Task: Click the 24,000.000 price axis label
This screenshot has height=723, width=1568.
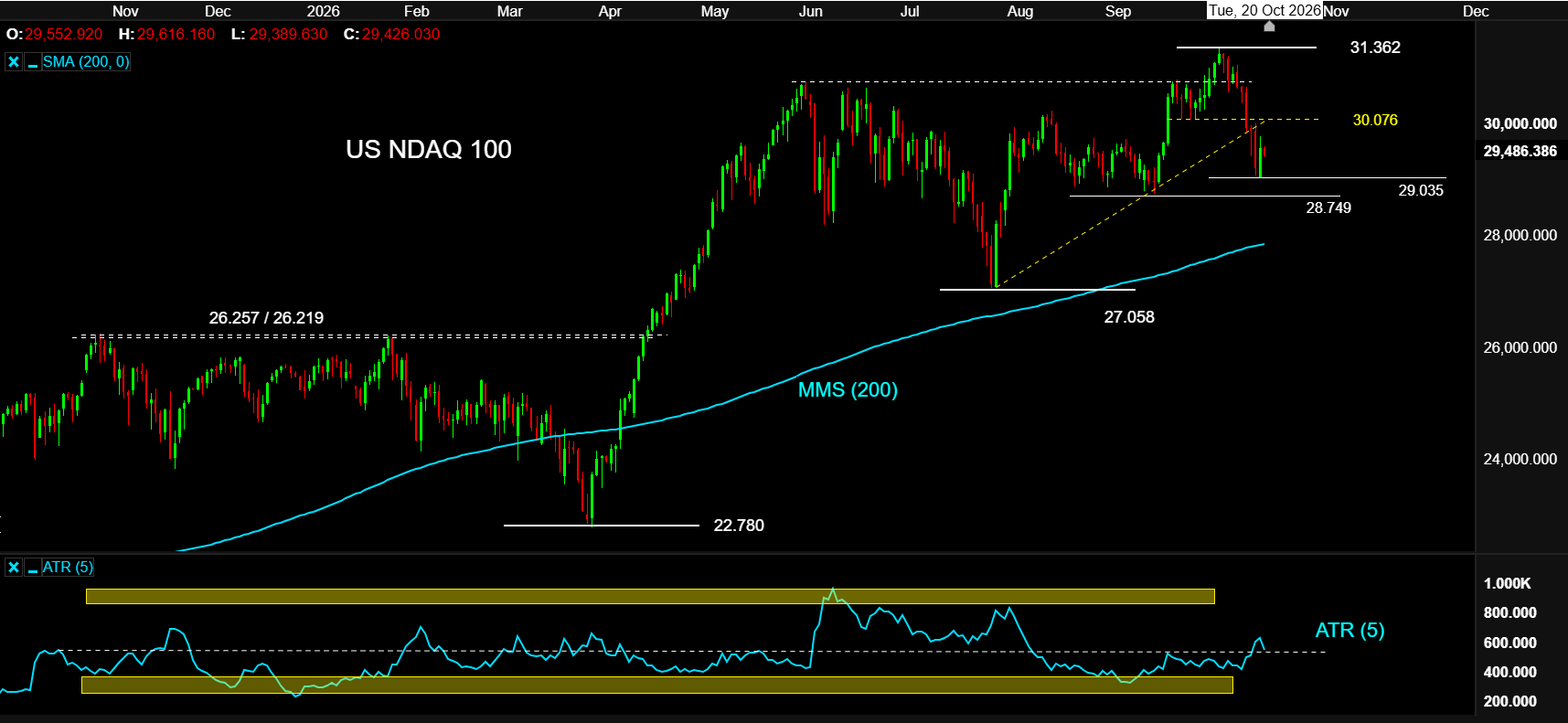Action: tap(1520, 460)
